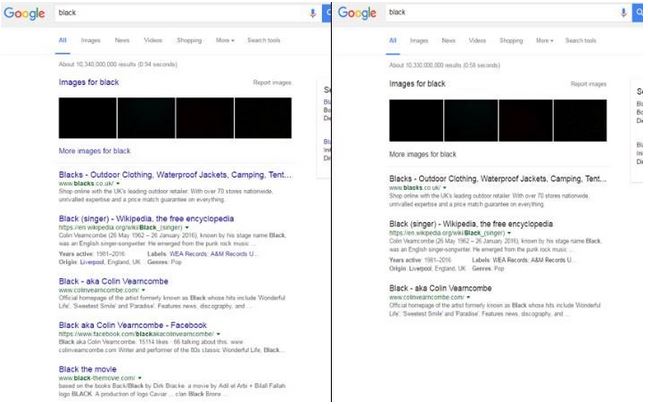The width and height of the screenshot is (648, 404).
Task: Open Black (singer) Wikipedia result in left window
Action: (146, 219)
